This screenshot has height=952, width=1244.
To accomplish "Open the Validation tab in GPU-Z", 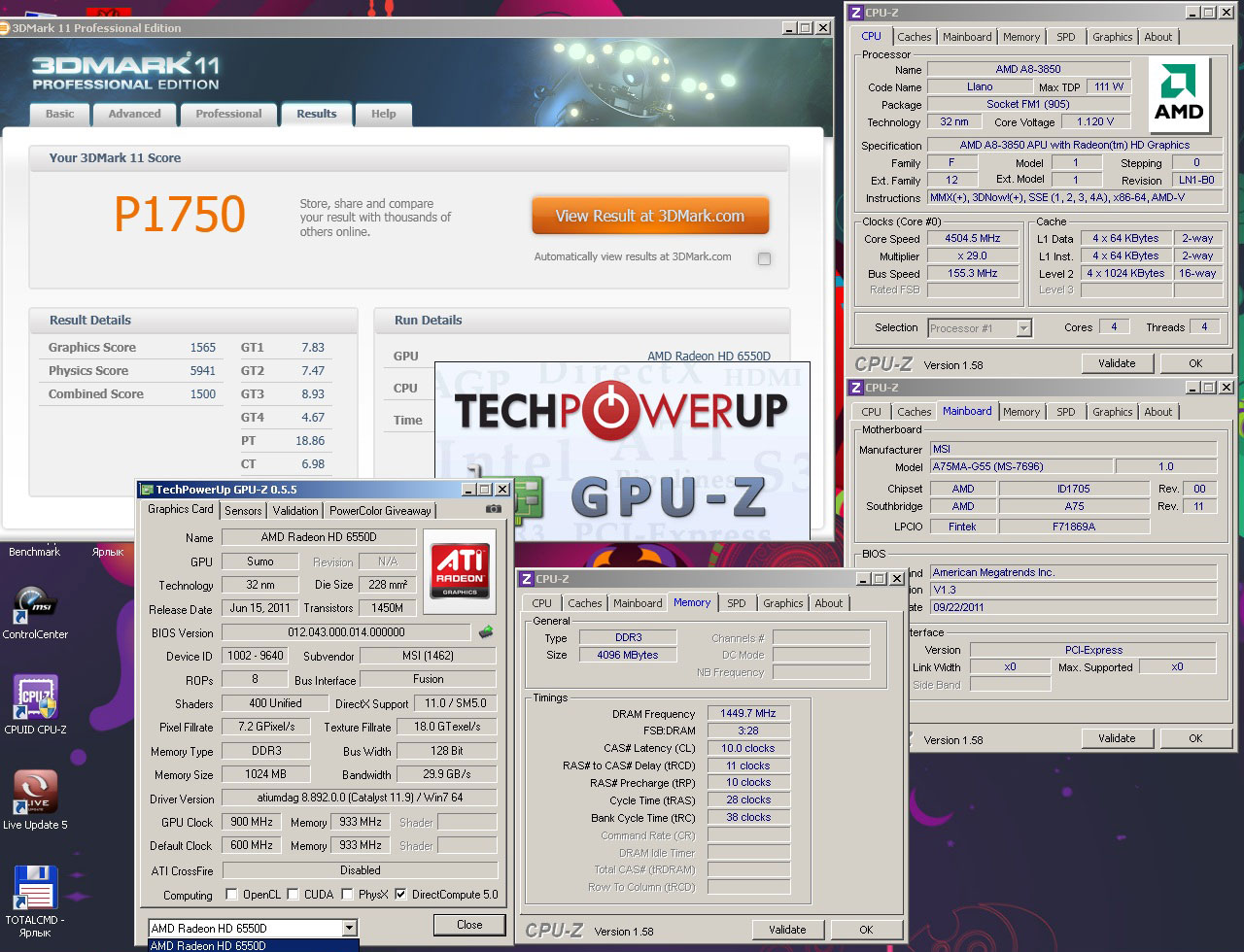I will 295,511.
